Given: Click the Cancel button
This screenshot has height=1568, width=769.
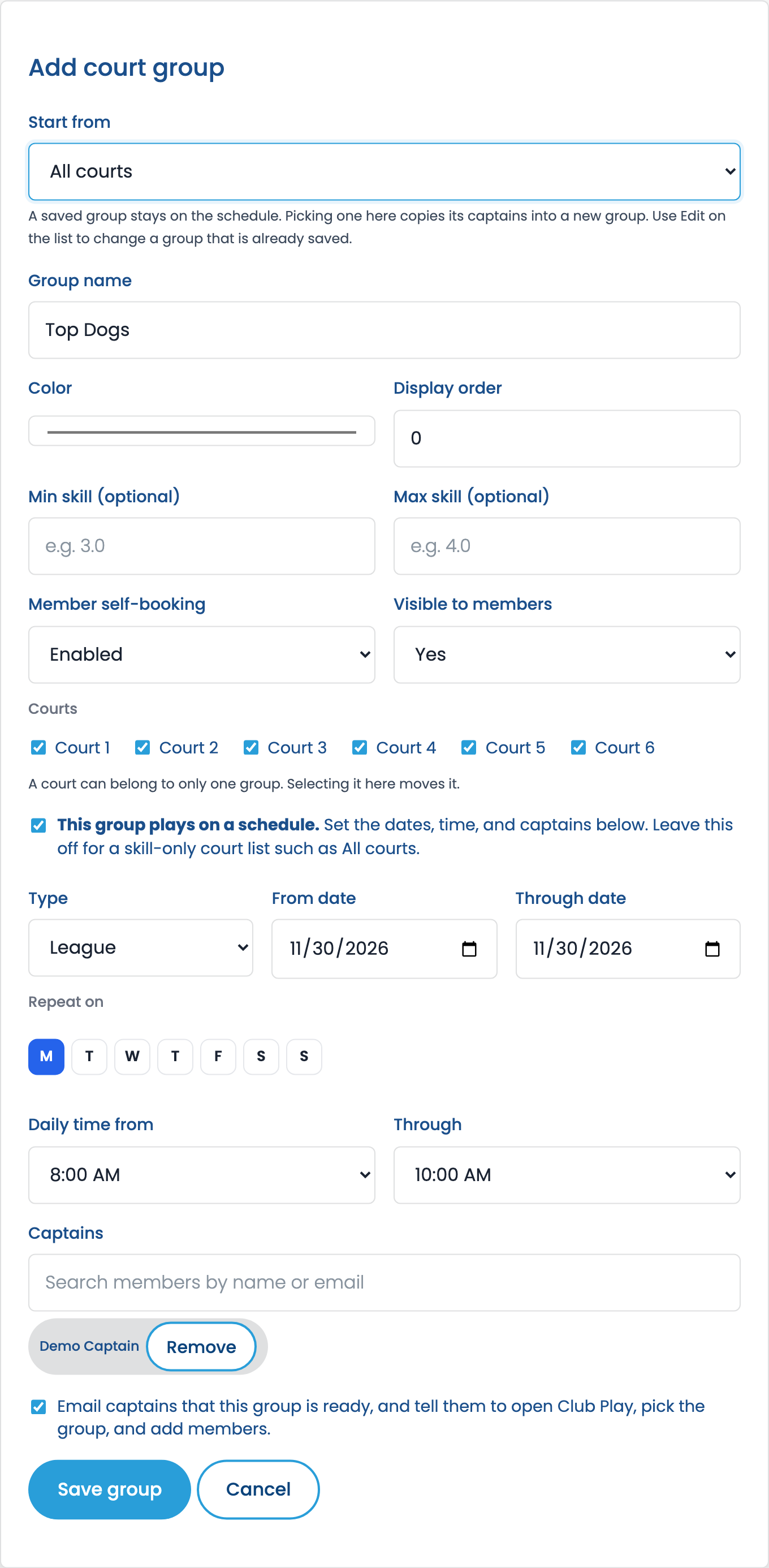Looking at the screenshot, I should tap(258, 1489).
